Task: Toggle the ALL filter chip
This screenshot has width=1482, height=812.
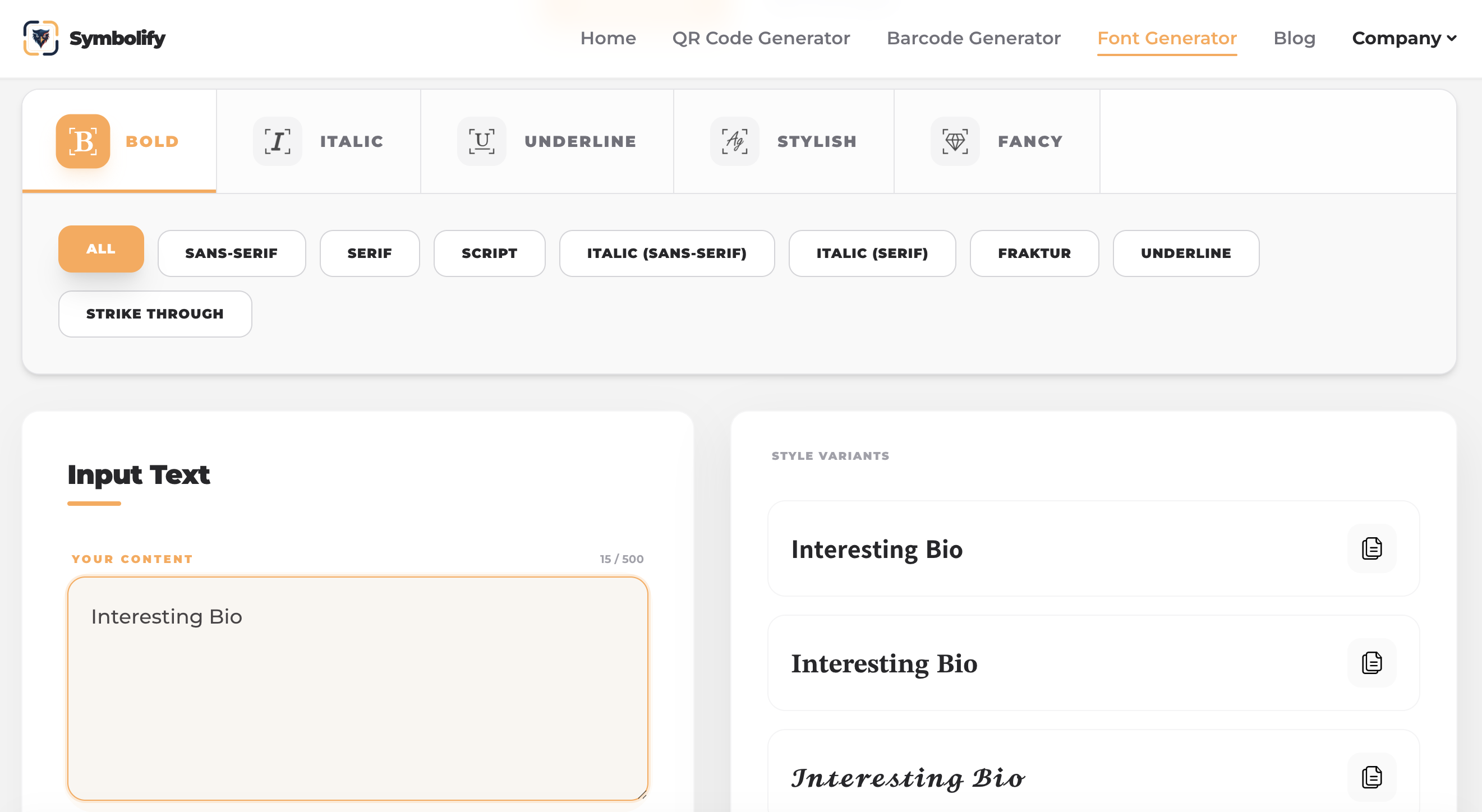Action: (100, 249)
